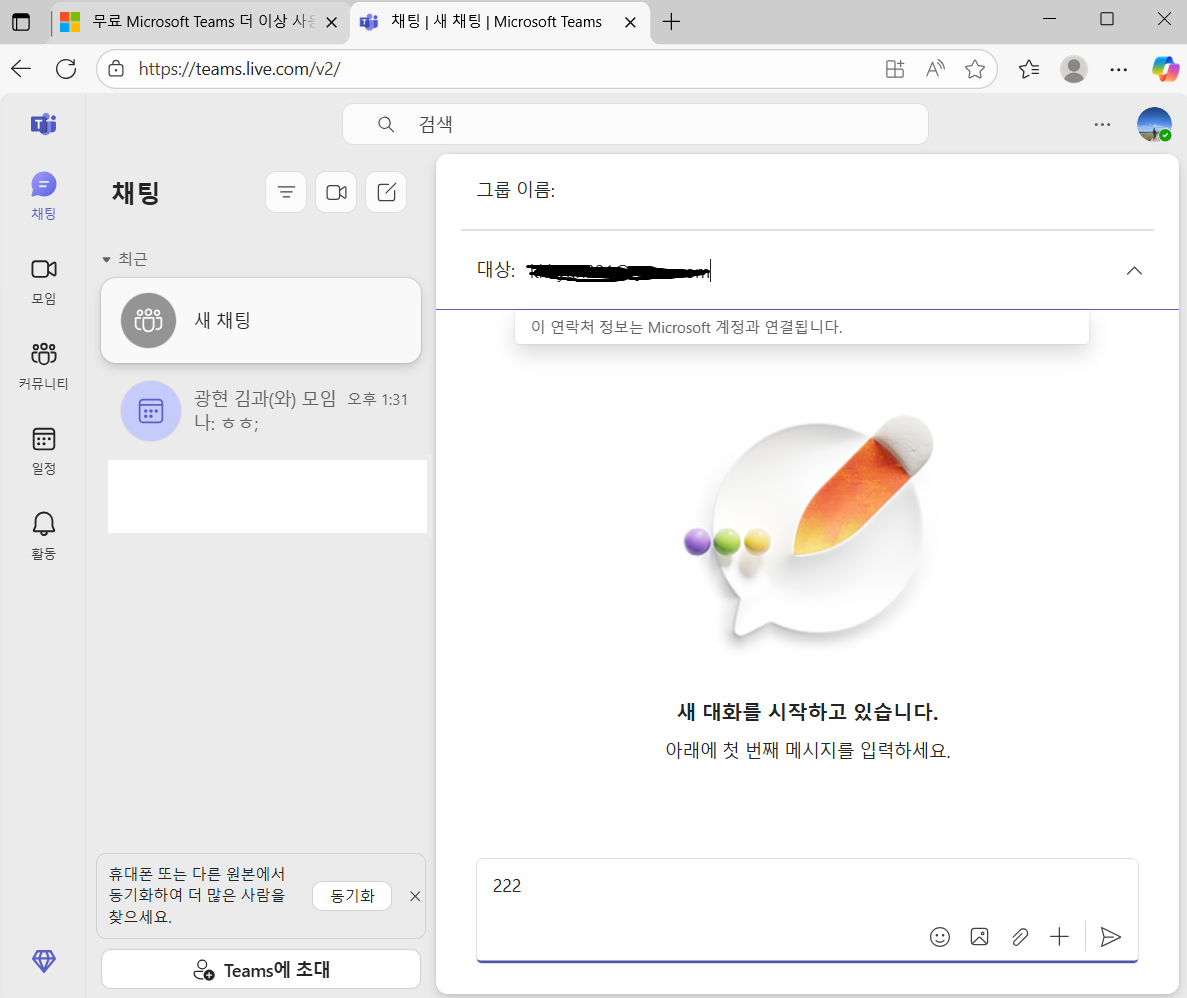The width and height of the screenshot is (1187, 998).
Task: Open a new browser tab
Action: pos(671,22)
